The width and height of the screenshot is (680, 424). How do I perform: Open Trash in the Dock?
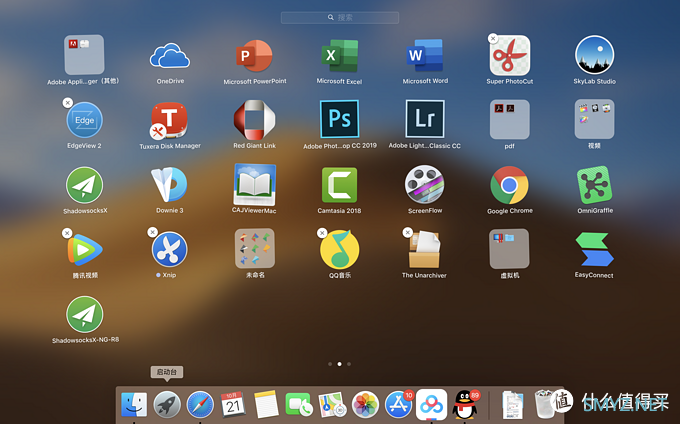[545, 404]
